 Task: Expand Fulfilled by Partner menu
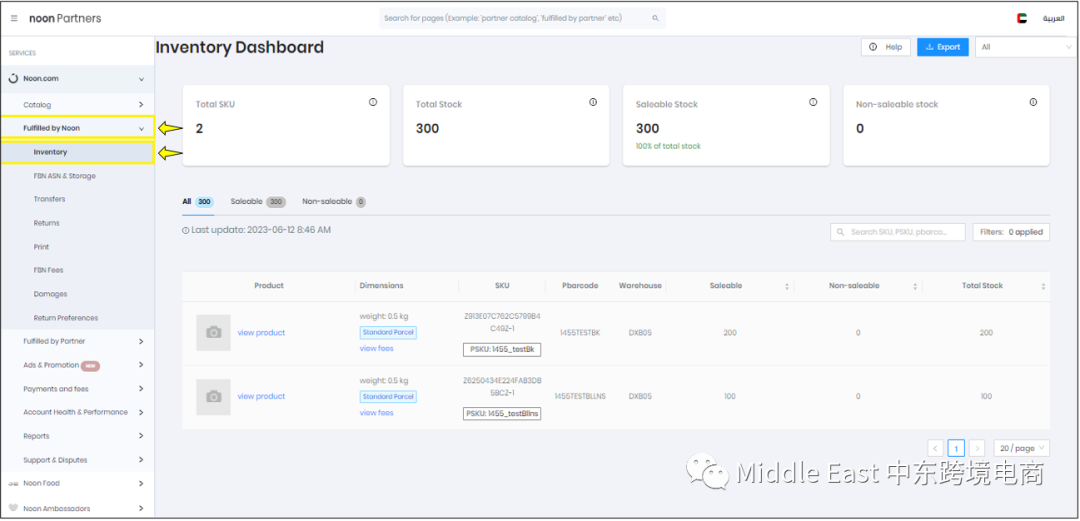tap(141, 341)
